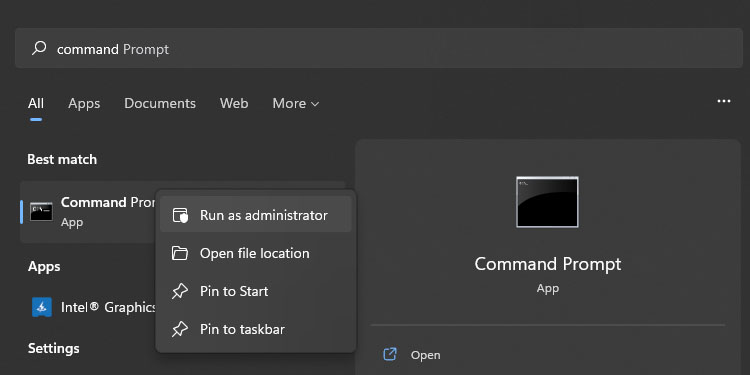Click the Command Prompt title in preview pane
Screen dimensions: 750x375
[x=548, y=264]
